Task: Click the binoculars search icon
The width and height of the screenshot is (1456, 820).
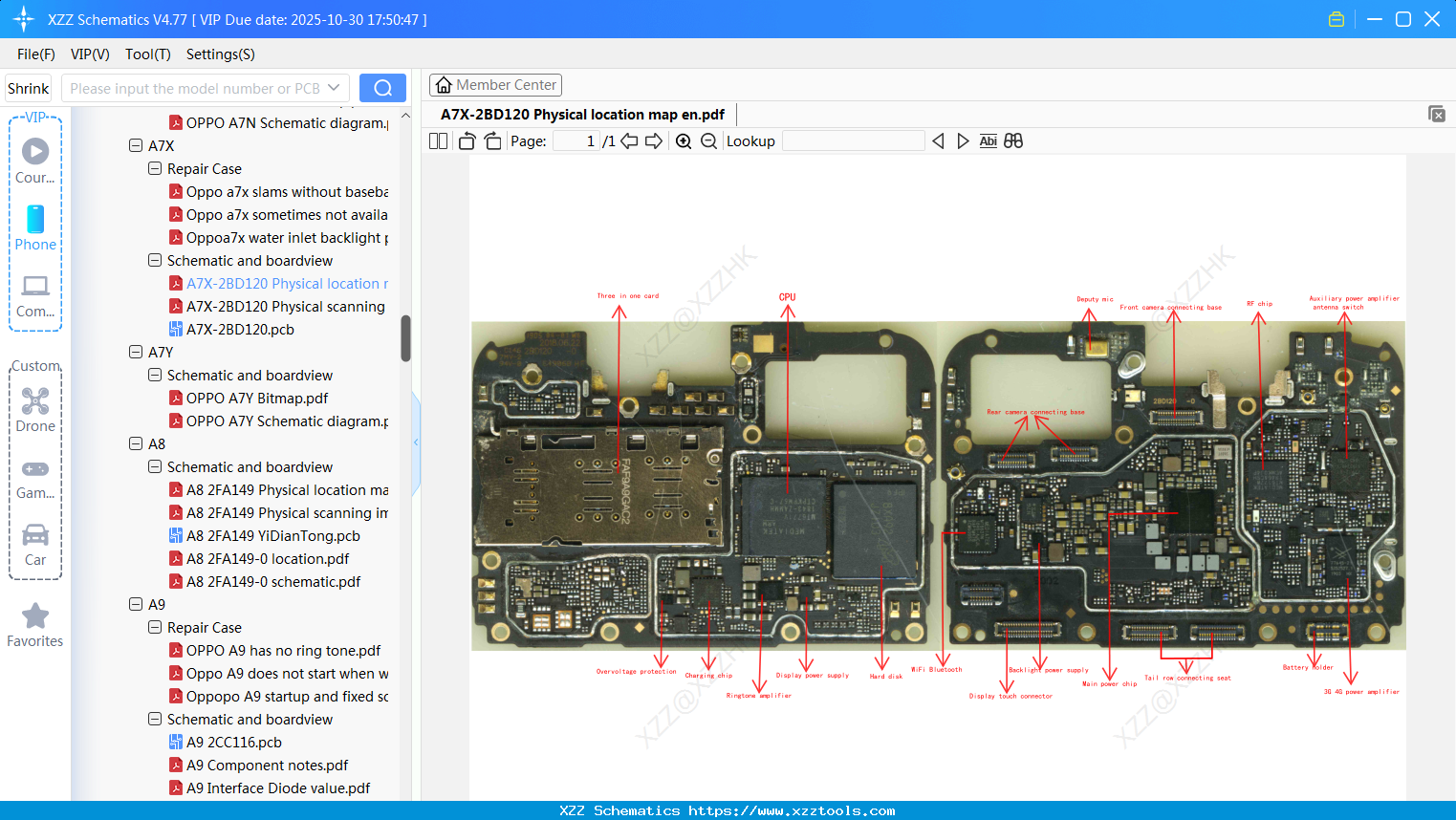Action: coord(1013,141)
